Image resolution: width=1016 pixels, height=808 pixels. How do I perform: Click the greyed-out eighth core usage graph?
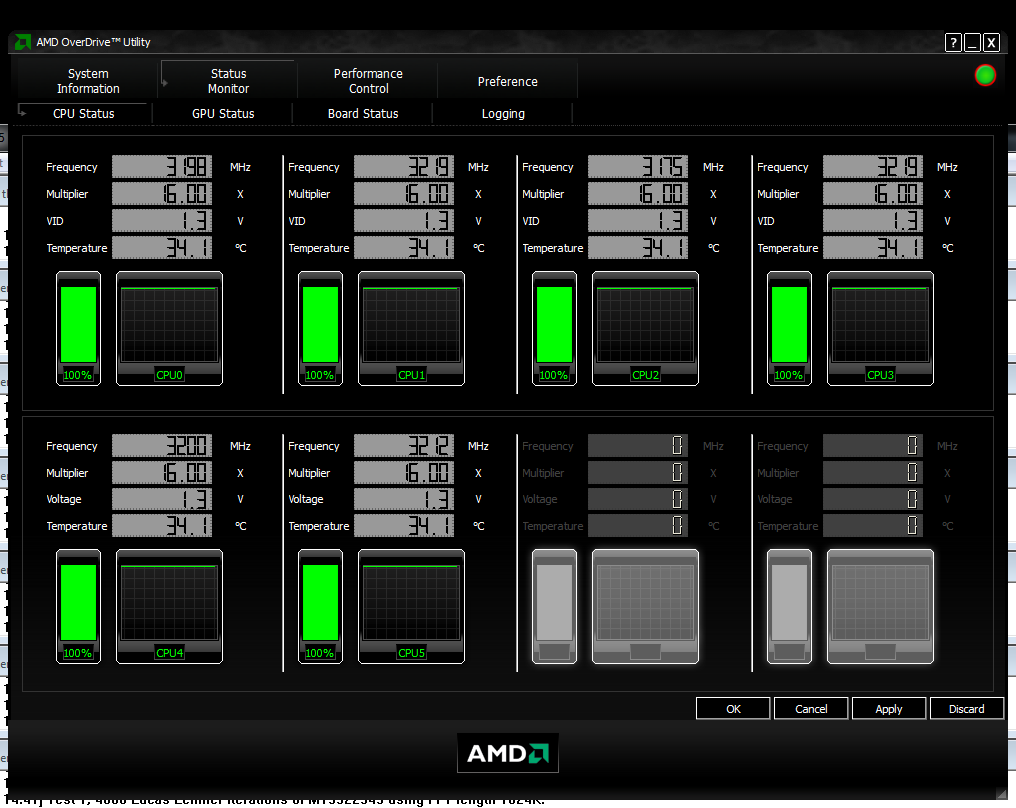coord(880,606)
